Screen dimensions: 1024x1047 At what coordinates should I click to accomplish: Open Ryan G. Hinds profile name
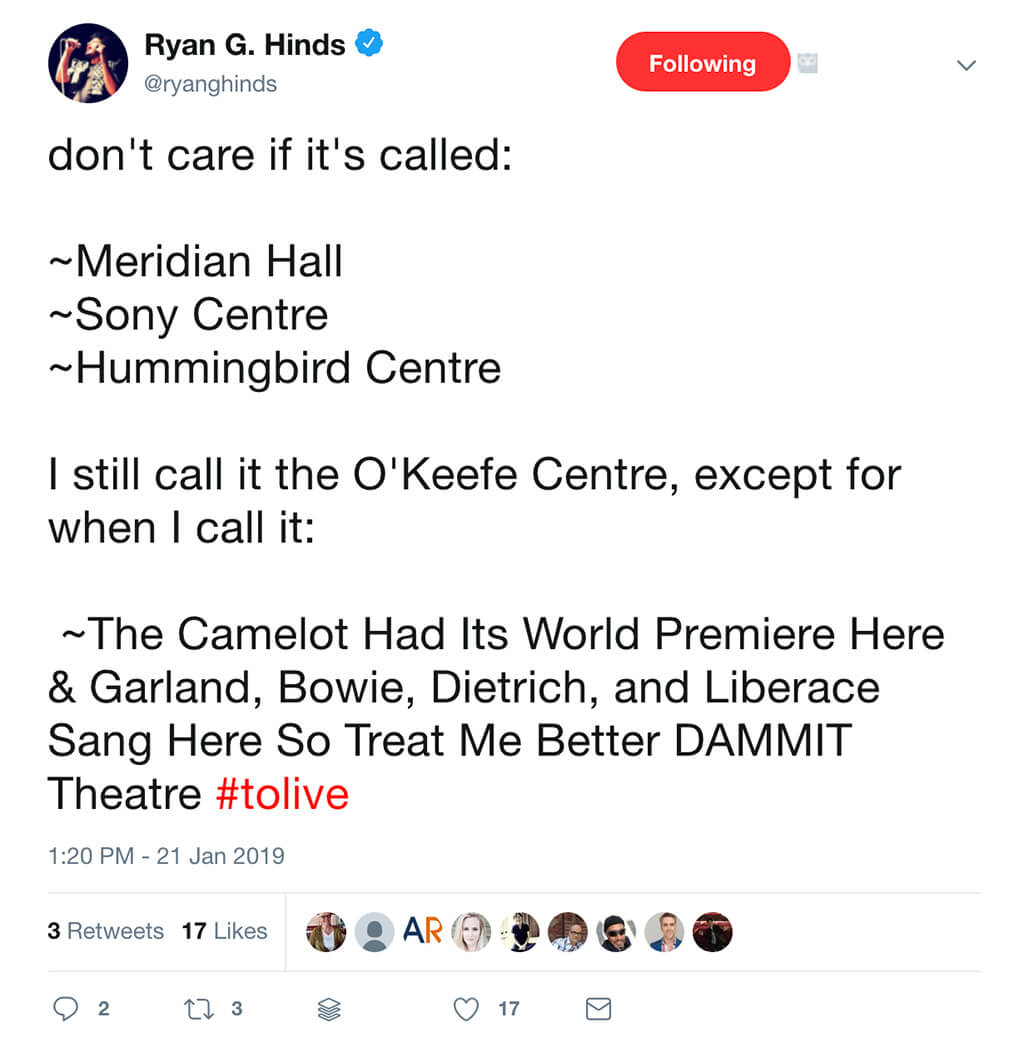click(x=245, y=45)
